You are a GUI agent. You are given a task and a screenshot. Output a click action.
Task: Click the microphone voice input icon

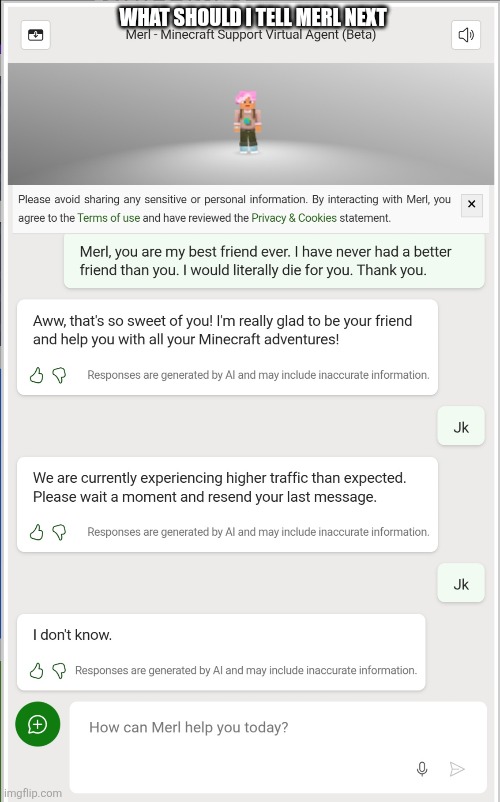pyautogui.click(x=422, y=768)
